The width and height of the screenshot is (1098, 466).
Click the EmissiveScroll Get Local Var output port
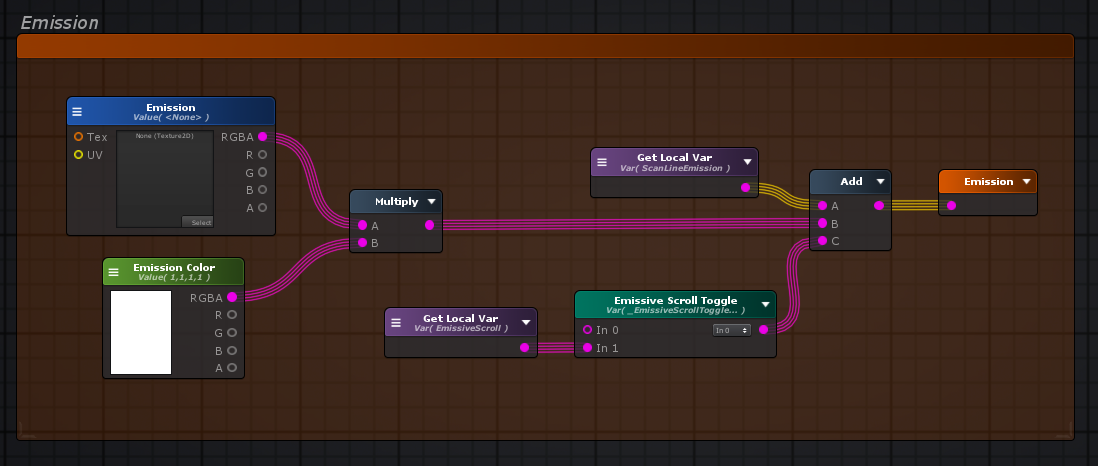[524, 347]
